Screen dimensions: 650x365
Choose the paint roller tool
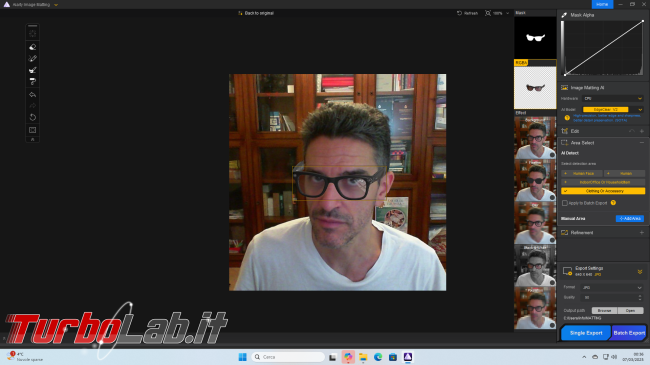[32, 81]
